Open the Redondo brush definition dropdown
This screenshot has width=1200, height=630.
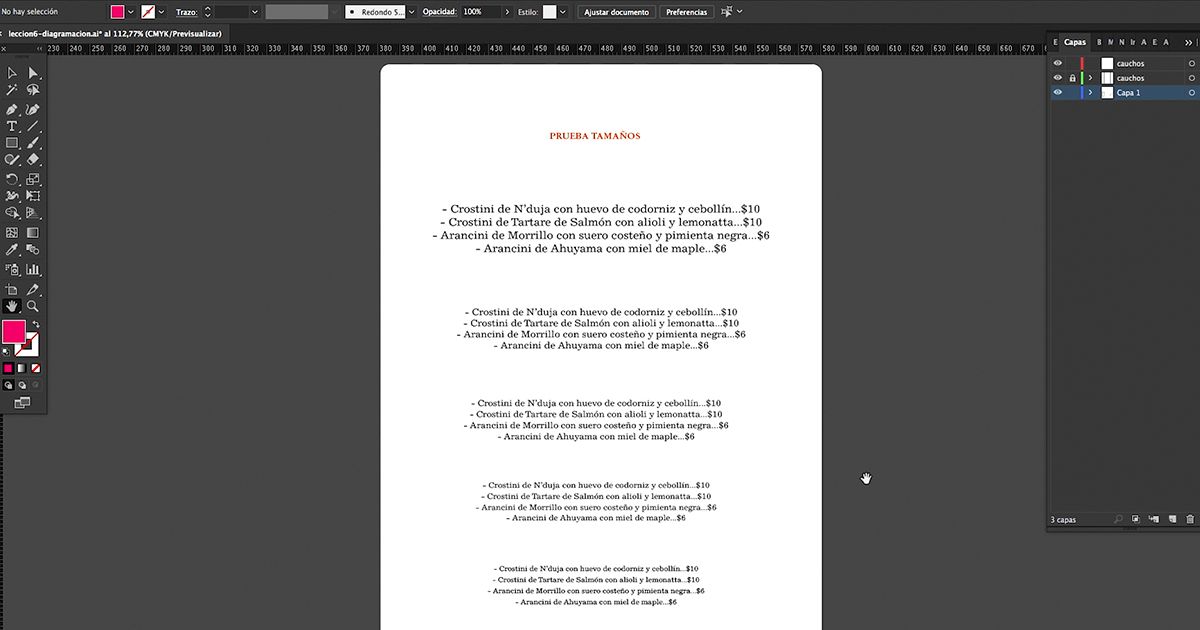pos(411,12)
